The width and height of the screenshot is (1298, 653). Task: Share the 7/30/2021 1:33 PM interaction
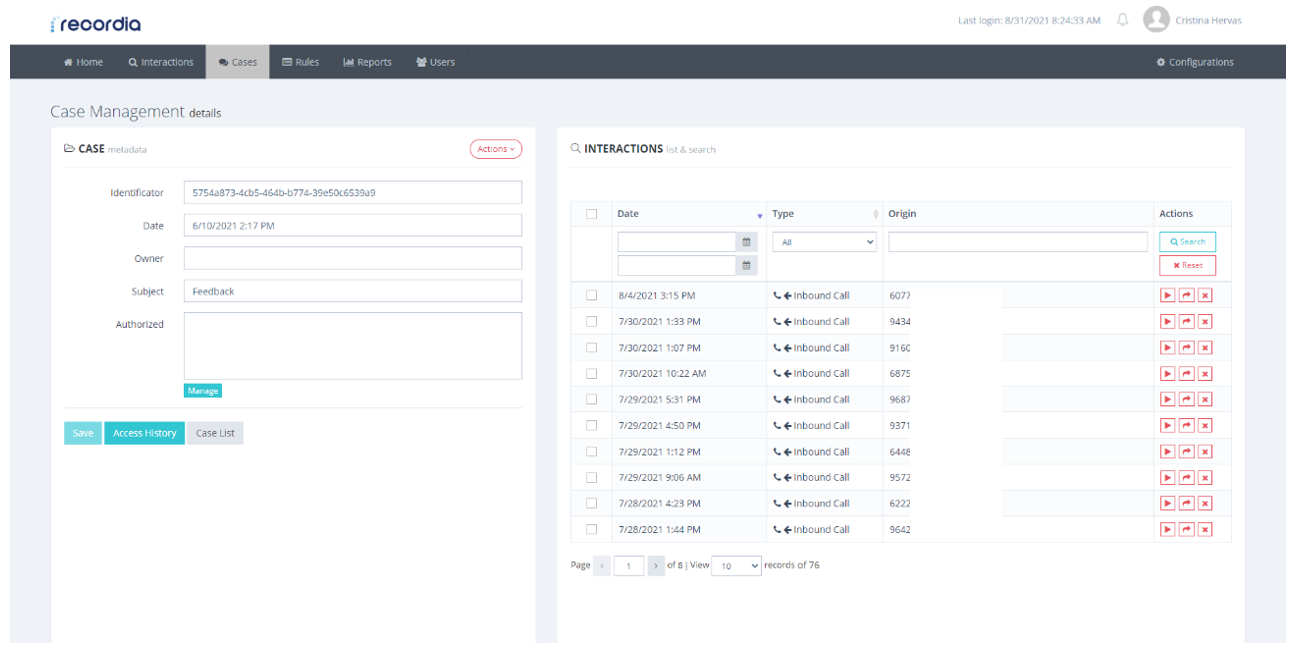pos(1186,322)
